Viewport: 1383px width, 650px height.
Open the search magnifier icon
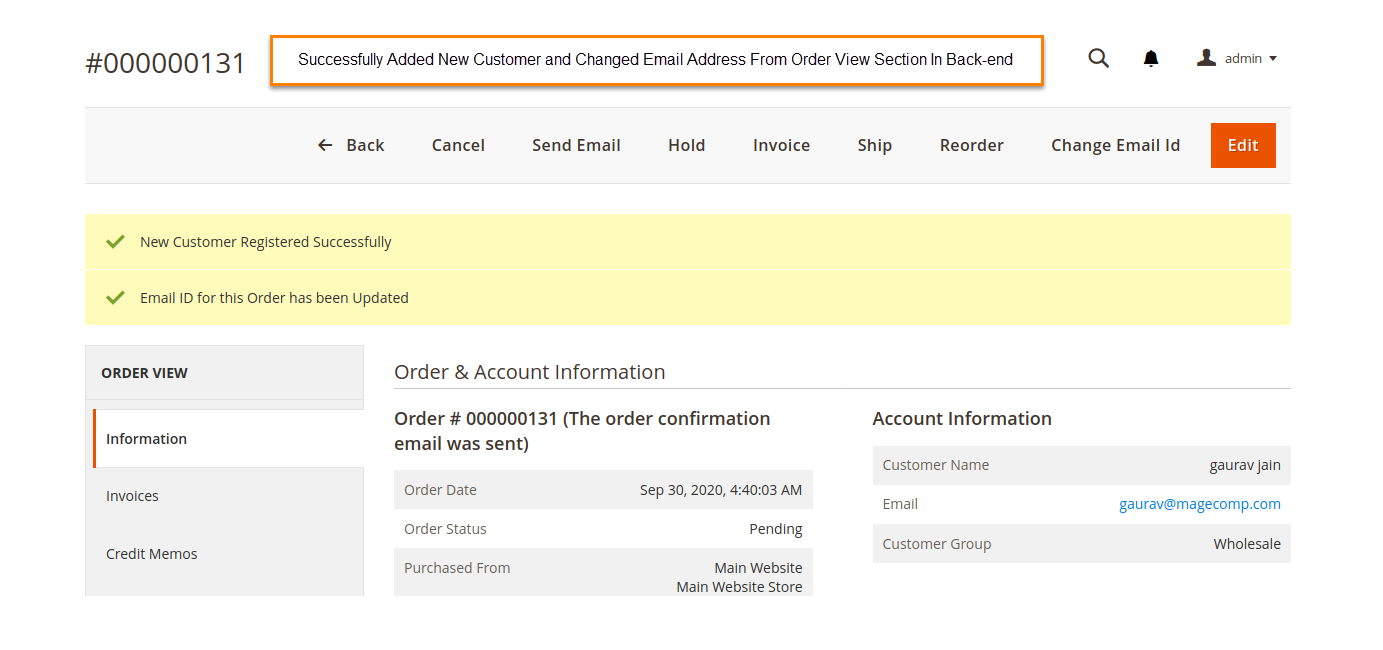click(x=1098, y=59)
